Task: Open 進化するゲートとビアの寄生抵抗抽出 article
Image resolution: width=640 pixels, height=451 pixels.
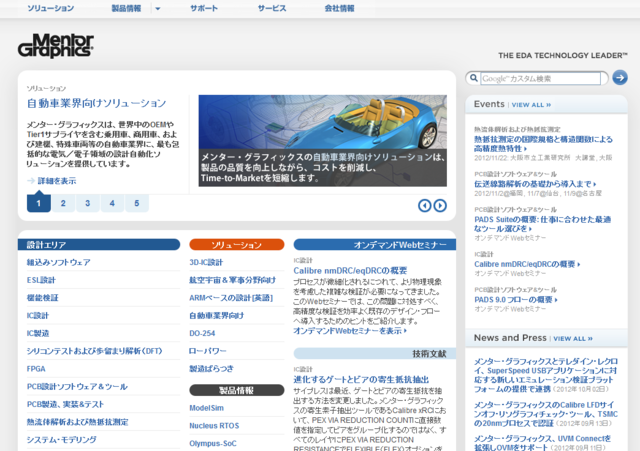Action: pyautogui.click(x=361, y=380)
